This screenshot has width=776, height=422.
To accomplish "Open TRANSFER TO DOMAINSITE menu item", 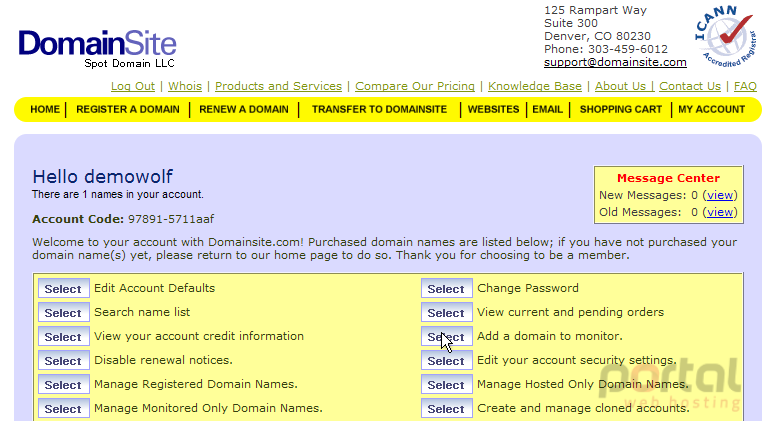I will click(x=379, y=109).
